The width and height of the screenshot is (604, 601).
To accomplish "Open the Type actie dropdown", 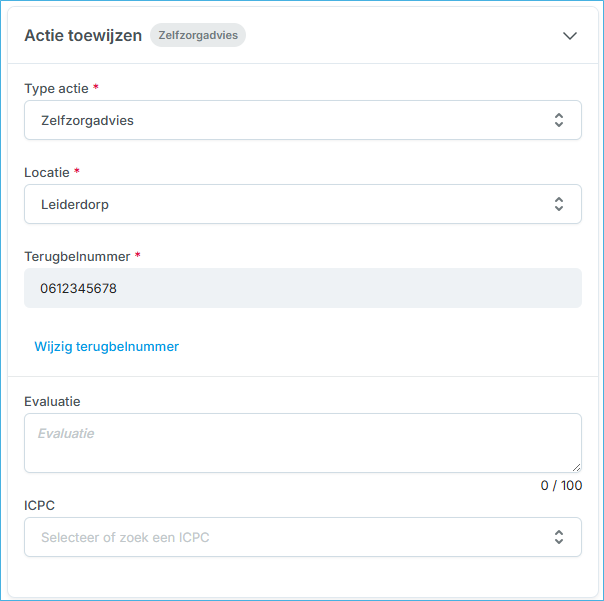I will [x=290, y=120].
